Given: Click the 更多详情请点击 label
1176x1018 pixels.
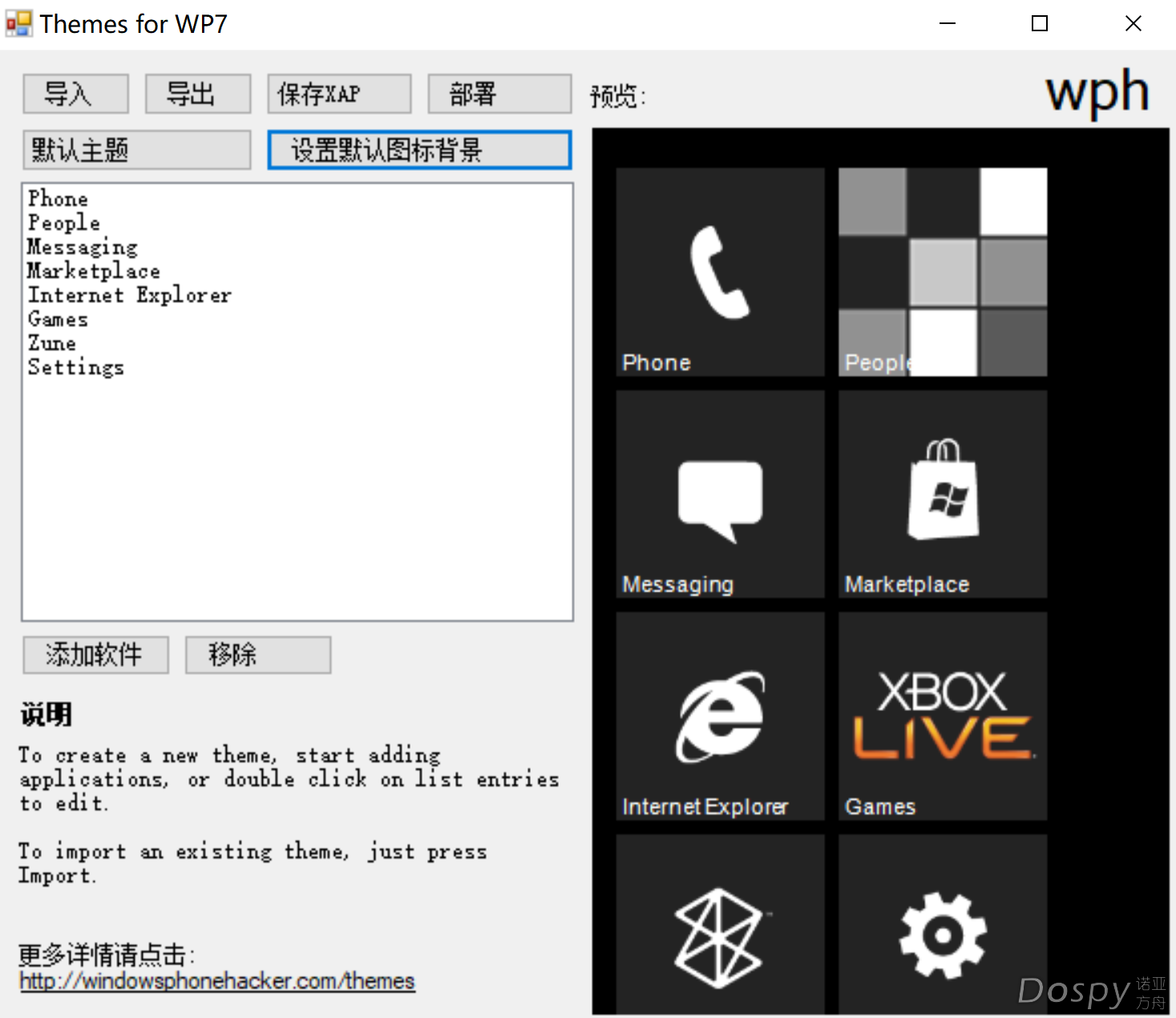Looking at the screenshot, I should click(x=107, y=955).
